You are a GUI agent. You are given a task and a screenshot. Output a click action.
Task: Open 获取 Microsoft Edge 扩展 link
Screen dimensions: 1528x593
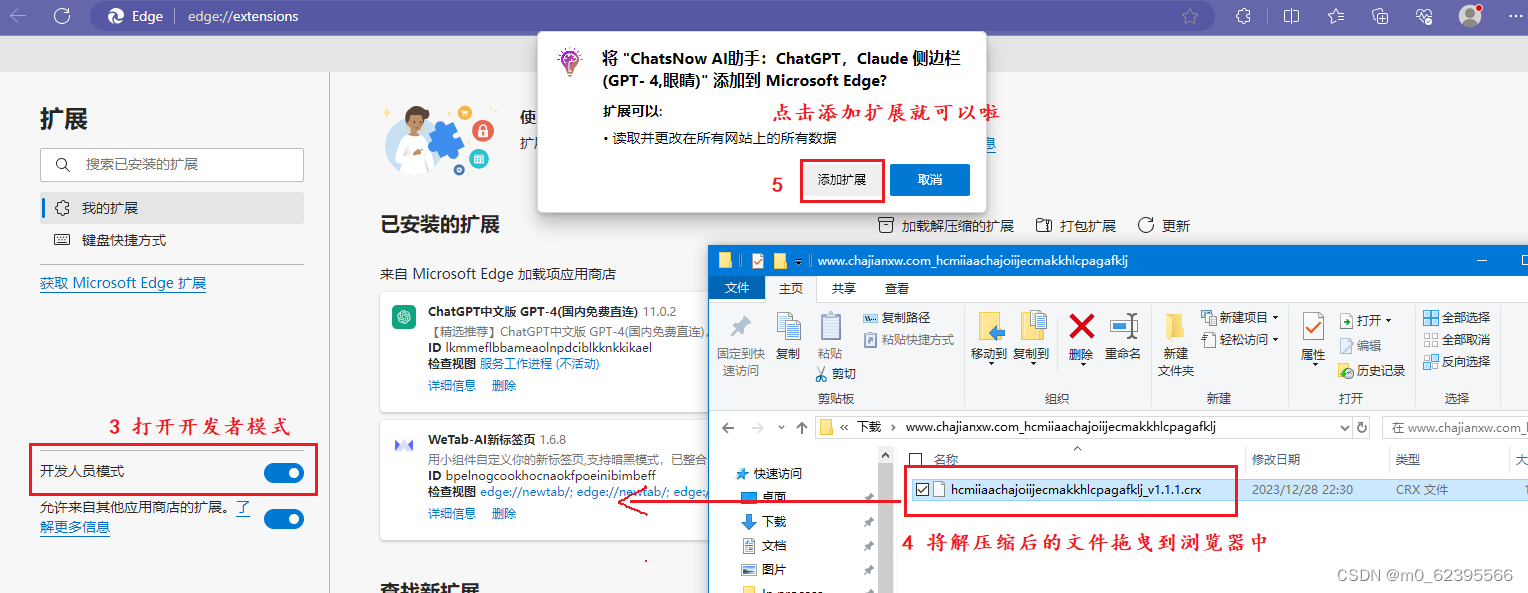(x=123, y=283)
